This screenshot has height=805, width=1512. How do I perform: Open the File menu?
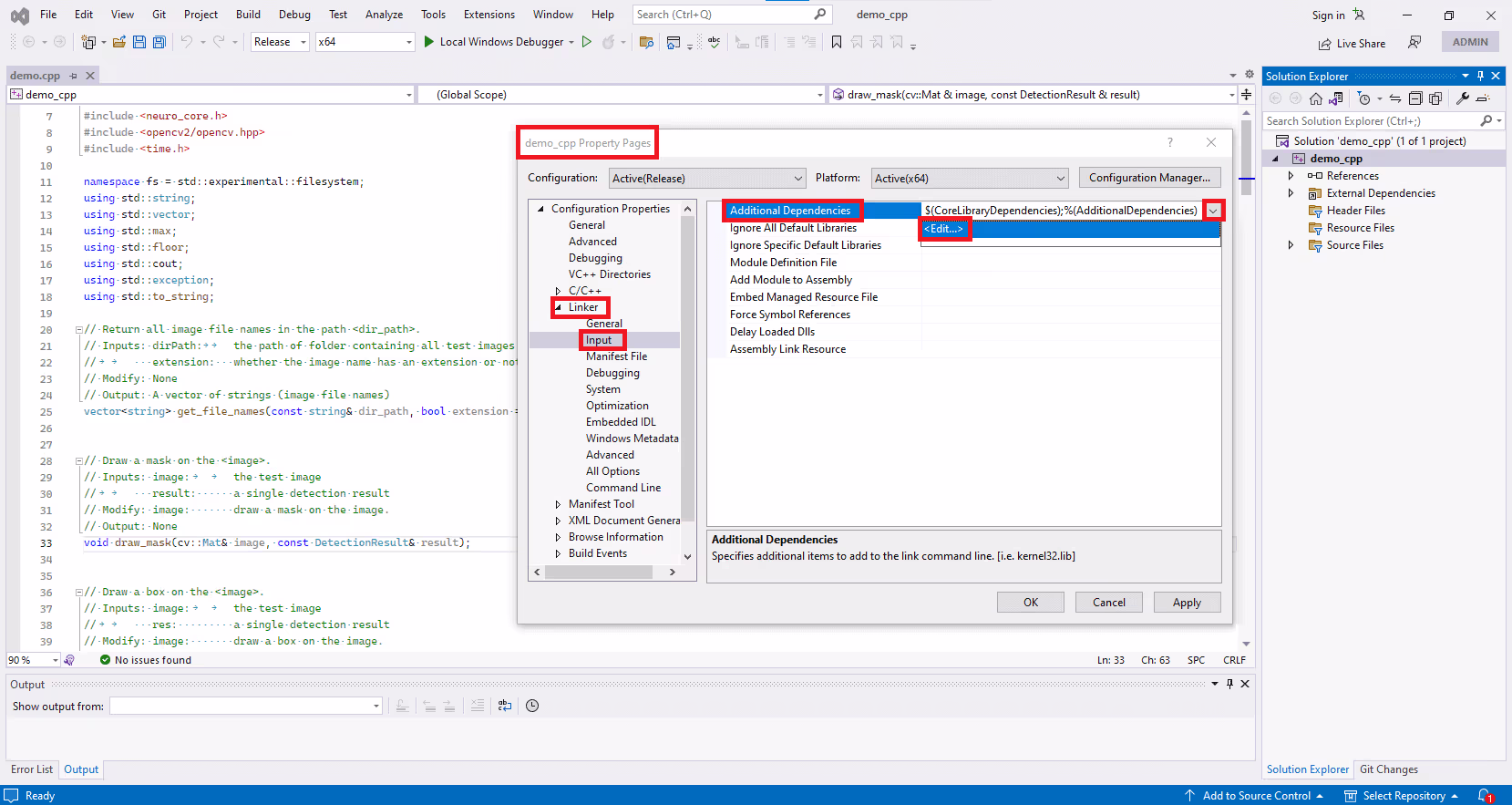pyautogui.click(x=48, y=15)
